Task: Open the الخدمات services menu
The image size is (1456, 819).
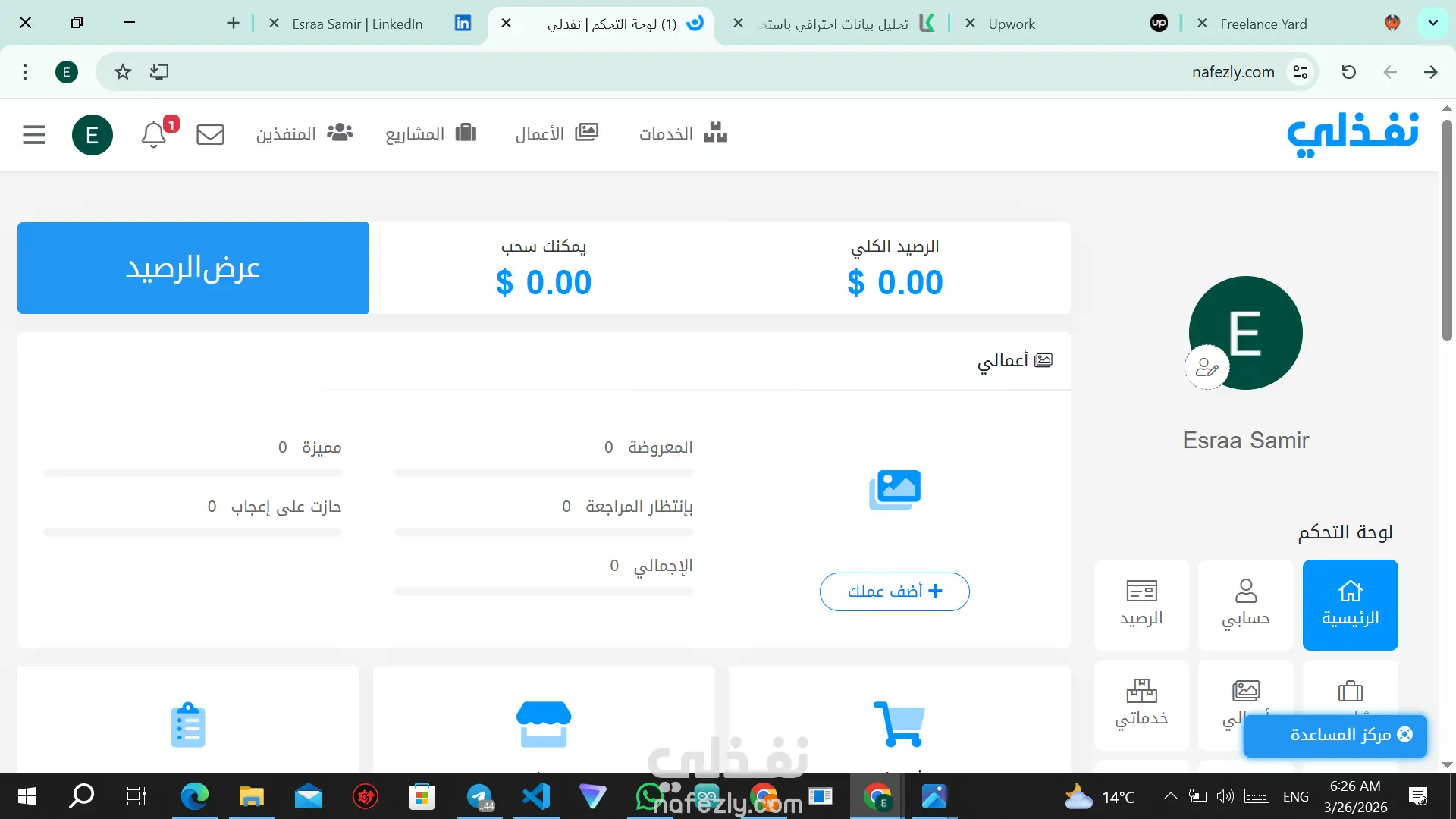Action: (x=682, y=133)
